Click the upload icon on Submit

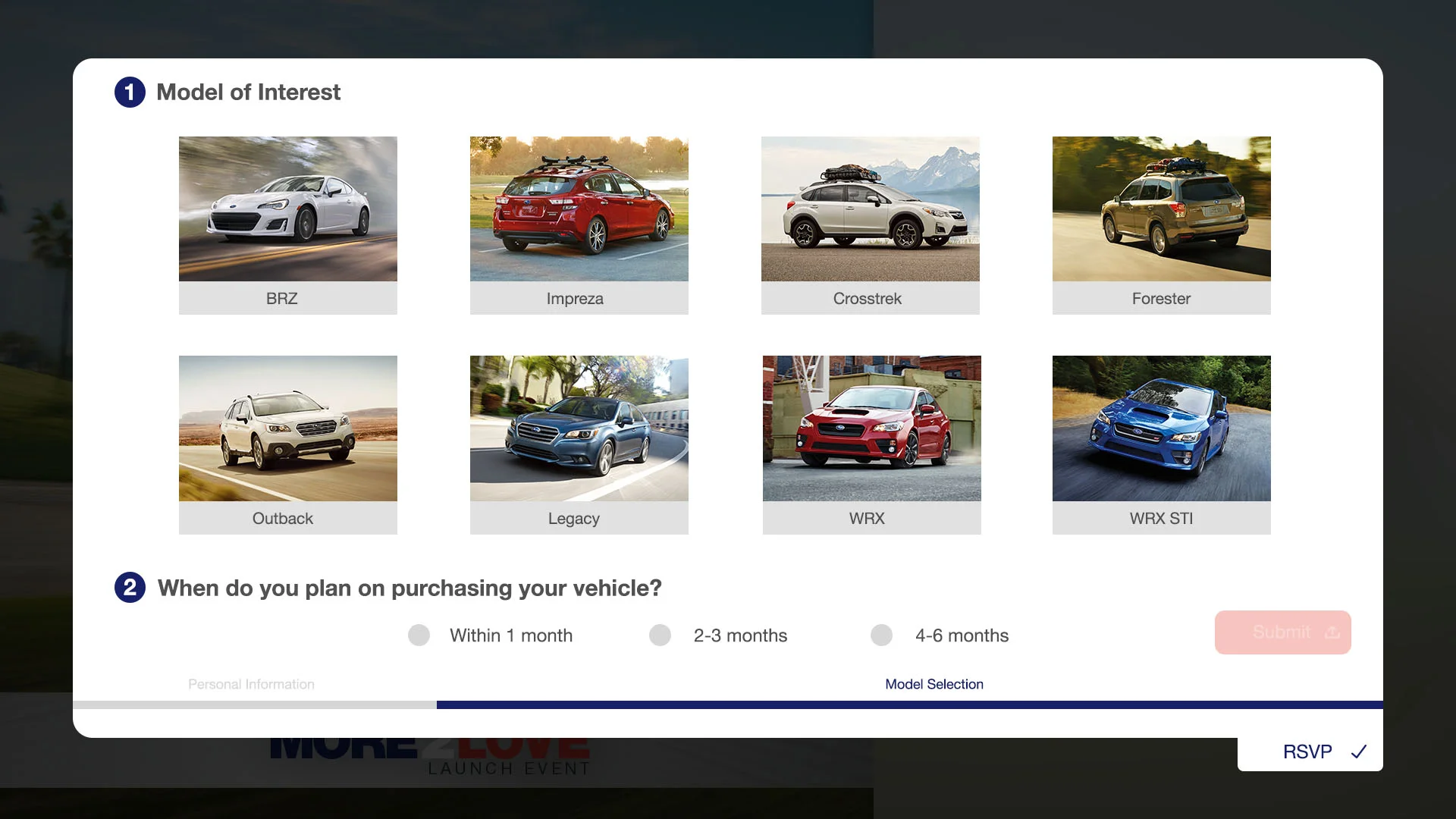tap(1332, 632)
